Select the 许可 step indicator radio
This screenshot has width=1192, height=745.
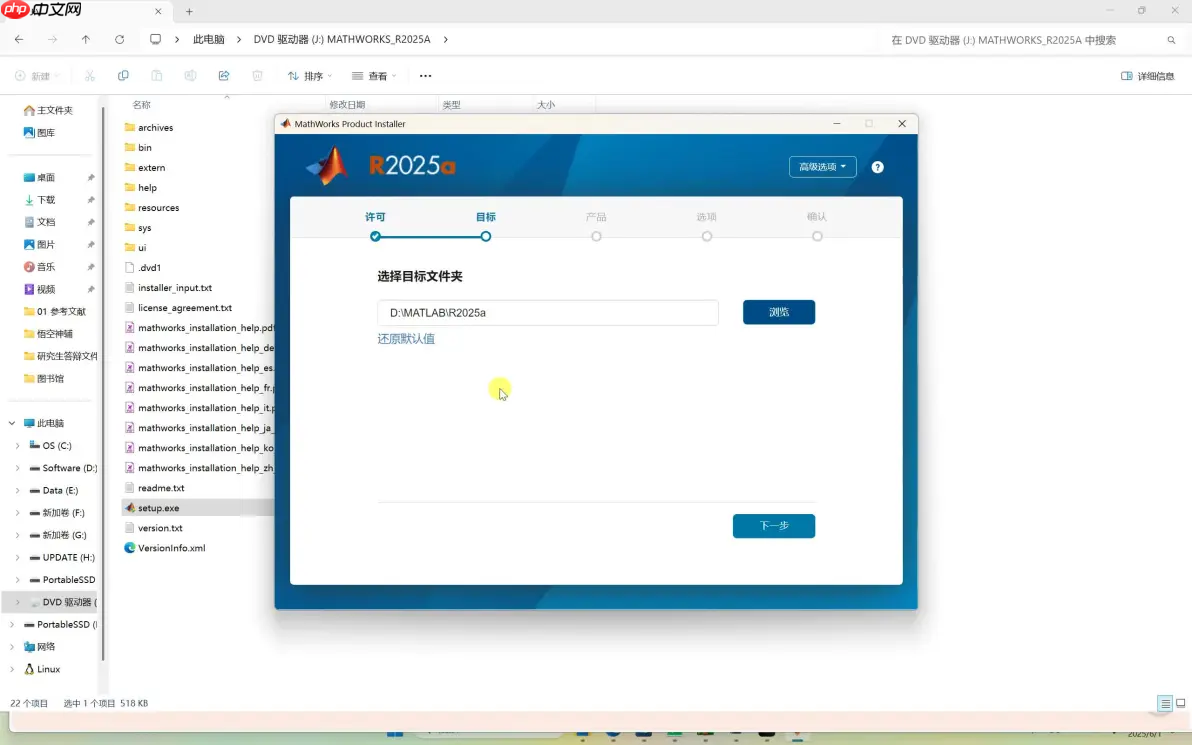point(375,236)
